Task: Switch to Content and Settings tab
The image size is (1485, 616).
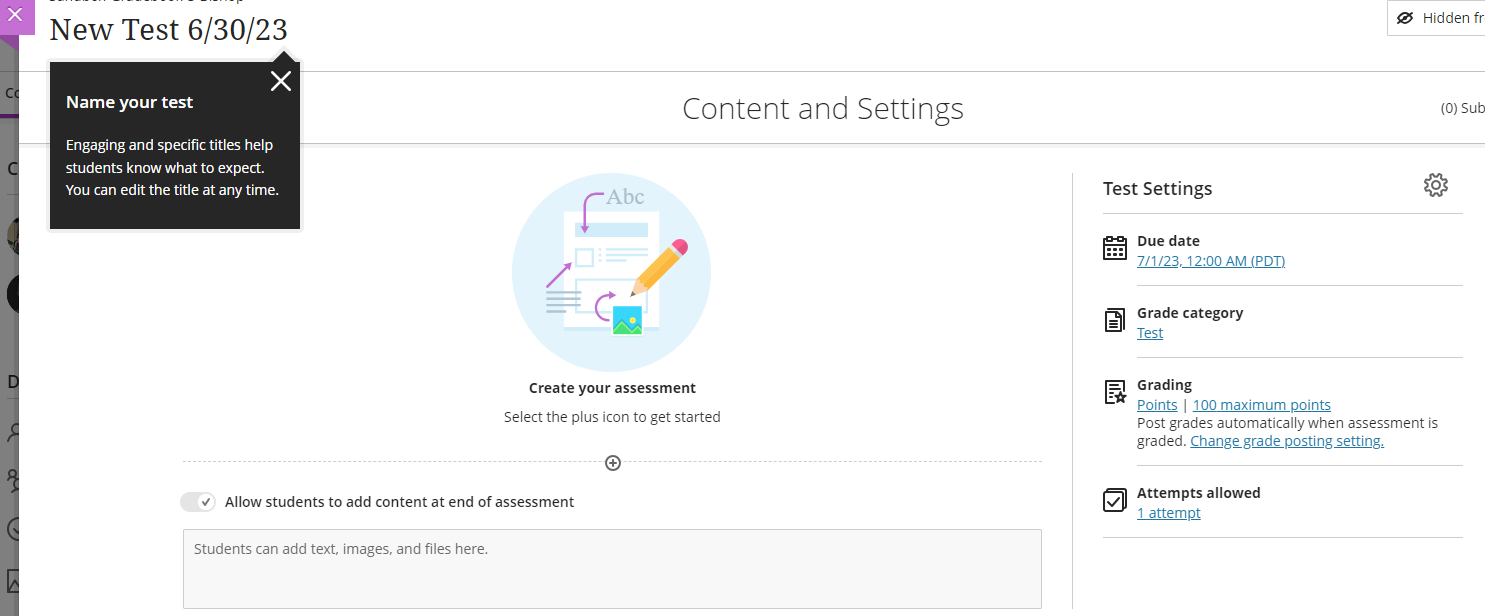Action: tap(822, 109)
